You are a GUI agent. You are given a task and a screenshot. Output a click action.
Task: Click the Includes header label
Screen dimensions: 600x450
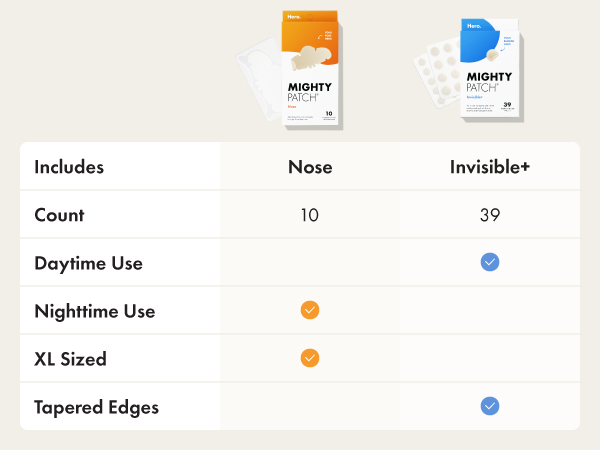[x=69, y=167]
